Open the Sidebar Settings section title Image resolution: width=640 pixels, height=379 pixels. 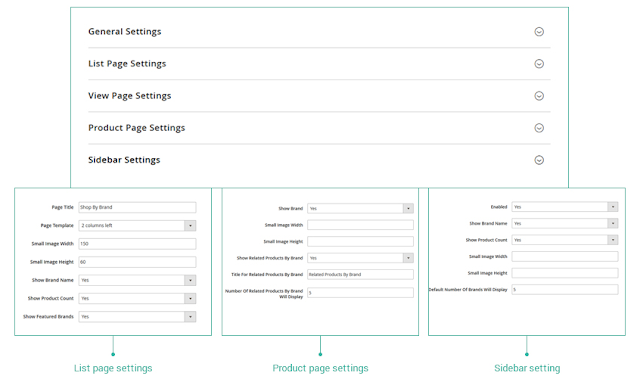tap(124, 160)
